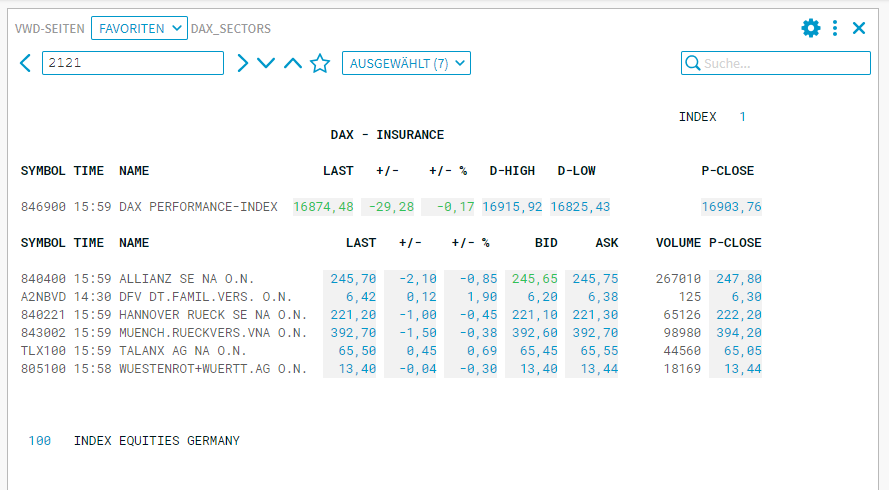The width and height of the screenshot is (889, 490).
Task: Go to next page with right arrow
Action: (242, 64)
